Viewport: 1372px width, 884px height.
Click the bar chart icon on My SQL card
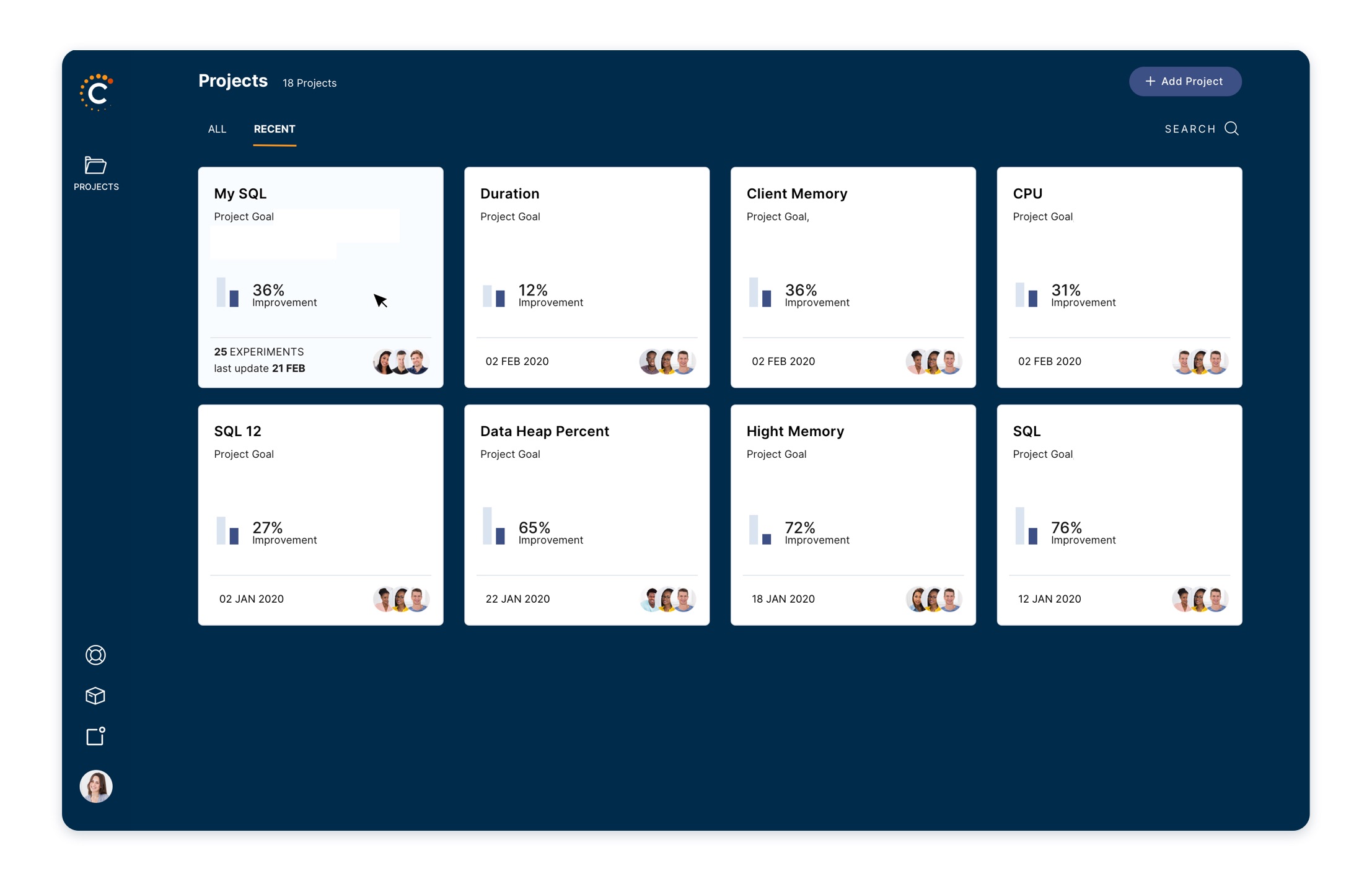(227, 292)
